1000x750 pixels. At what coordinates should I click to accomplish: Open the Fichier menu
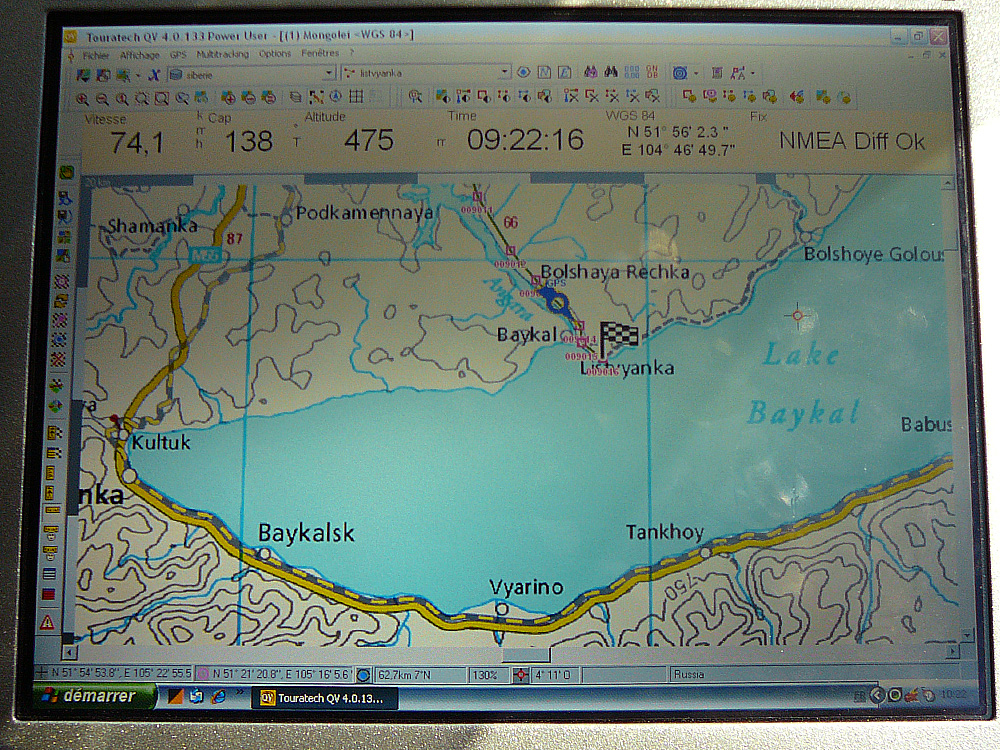96,55
